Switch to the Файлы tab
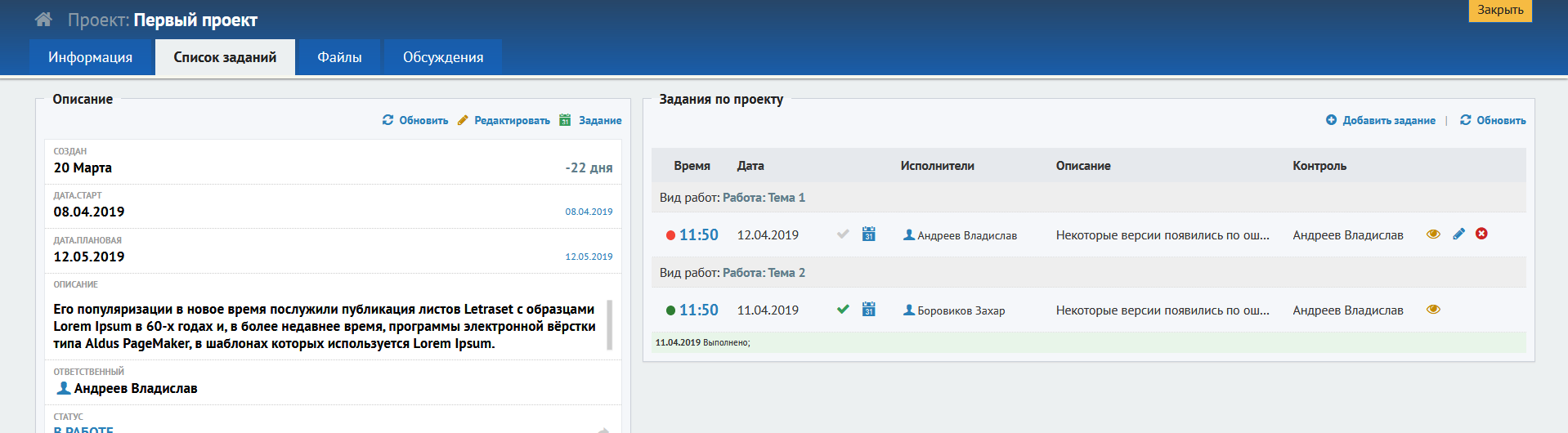Image resolution: width=1568 pixels, height=433 pixels. point(339,57)
